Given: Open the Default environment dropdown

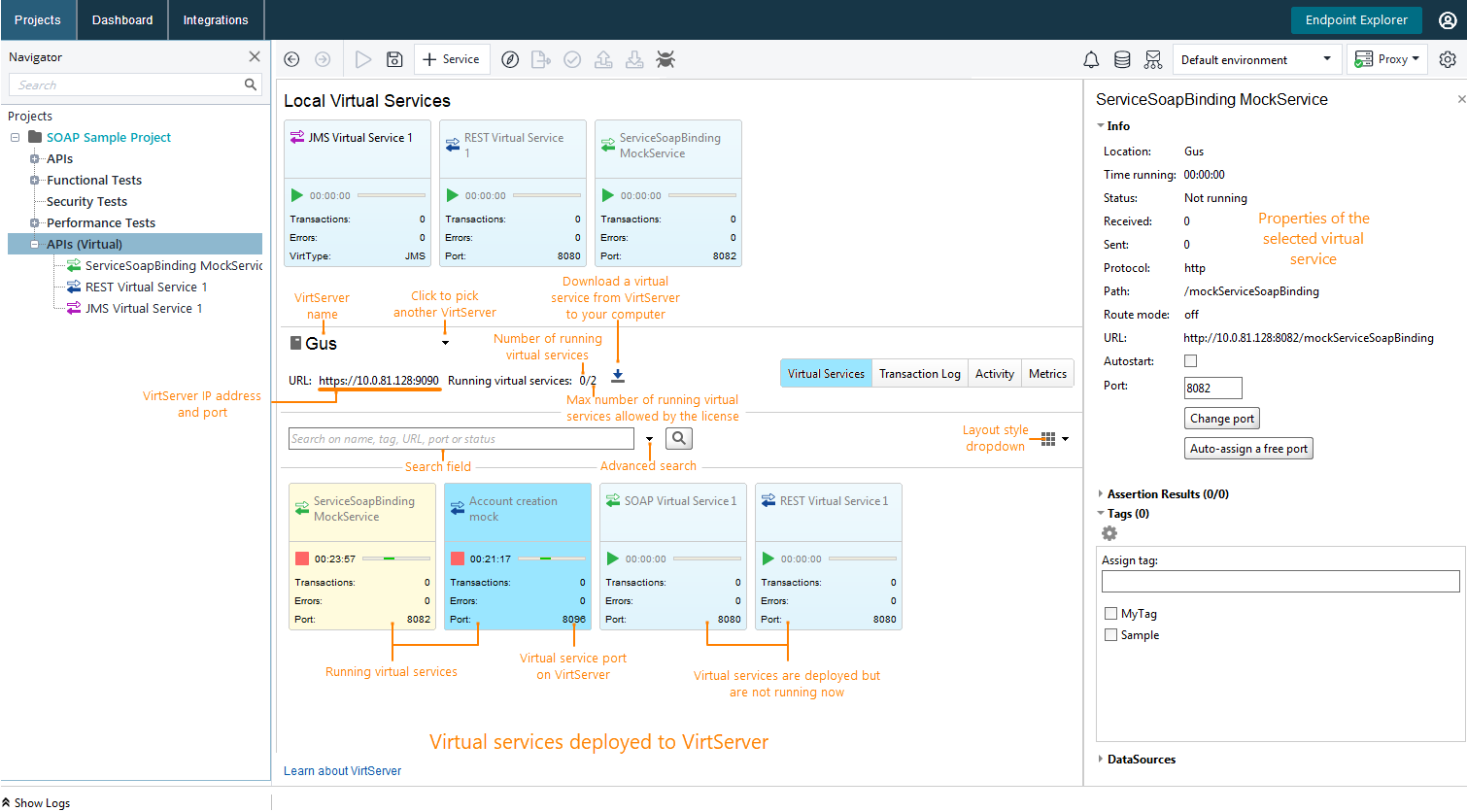Looking at the screenshot, I should point(1257,59).
